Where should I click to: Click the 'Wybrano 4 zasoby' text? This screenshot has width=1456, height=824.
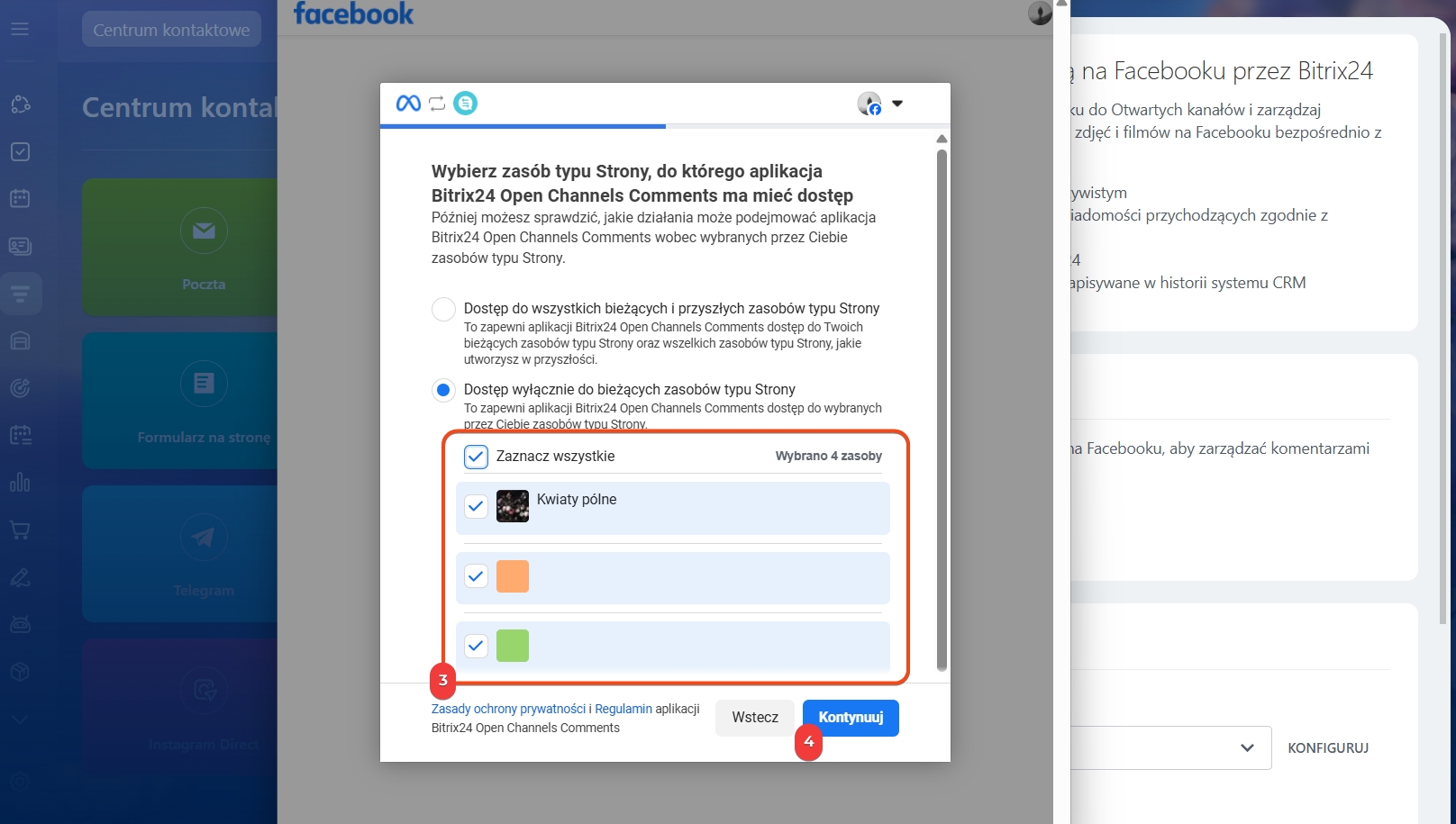[828, 457]
